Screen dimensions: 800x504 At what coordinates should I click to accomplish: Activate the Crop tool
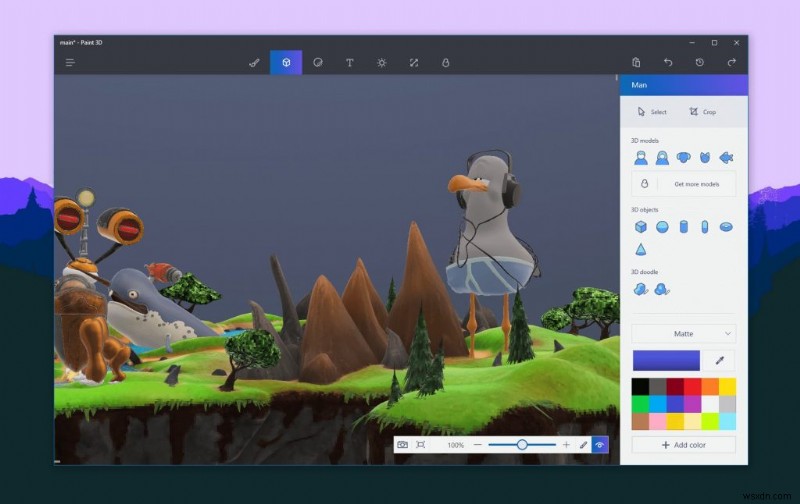pos(703,112)
